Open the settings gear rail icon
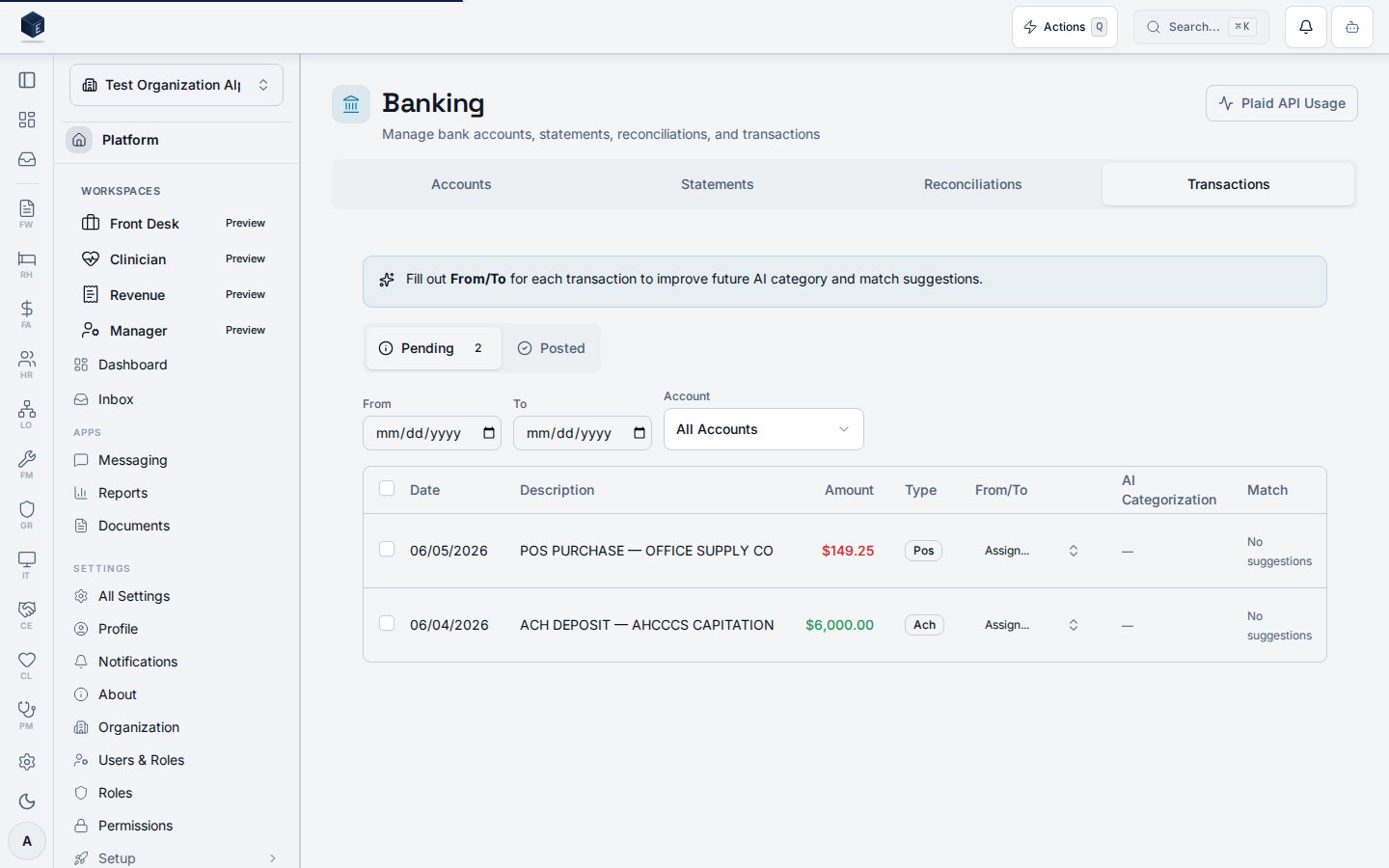The height and width of the screenshot is (868, 1389). pos(27,762)
